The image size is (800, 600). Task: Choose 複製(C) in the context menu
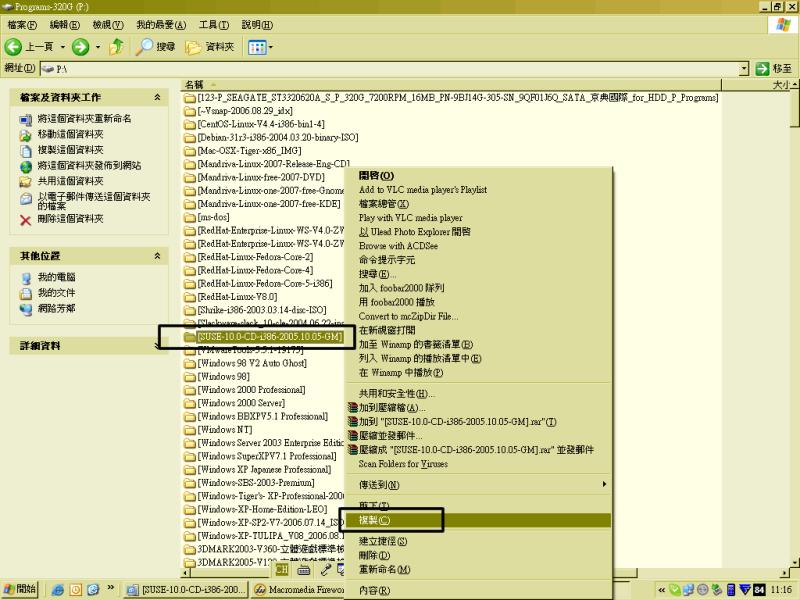[479, 520]
